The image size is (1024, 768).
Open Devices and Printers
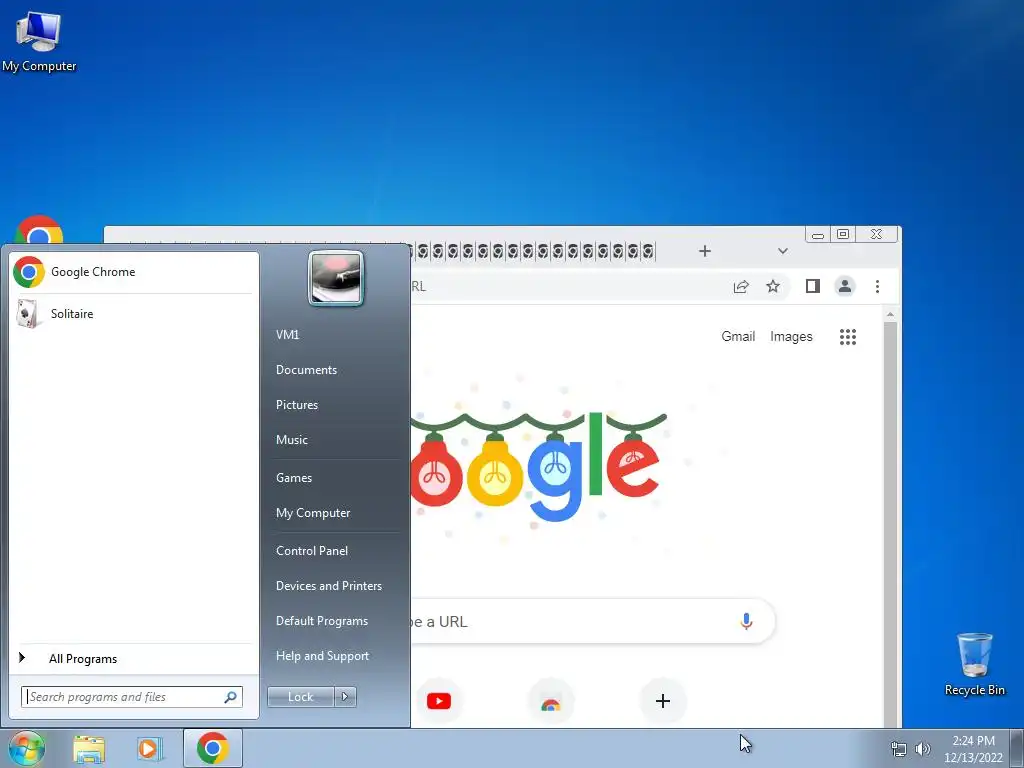pyautogui.click(x=328, y=586)
